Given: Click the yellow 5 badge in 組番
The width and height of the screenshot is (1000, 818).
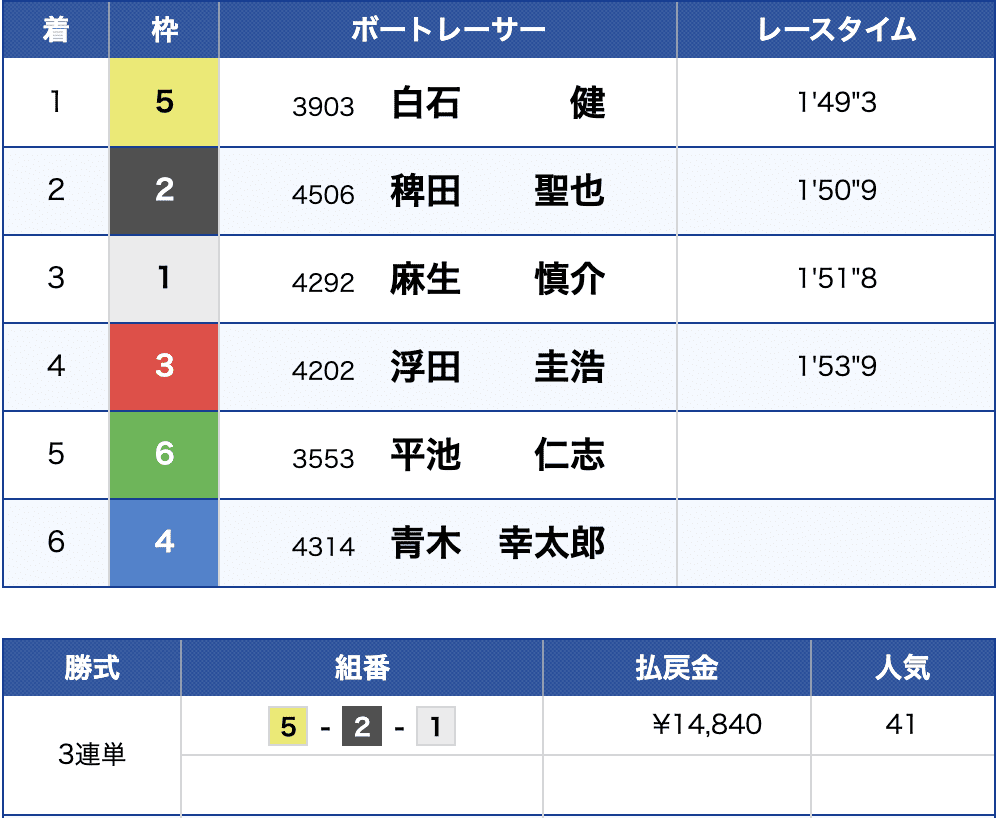Looking at the screenshot, I should pos(288,726).
